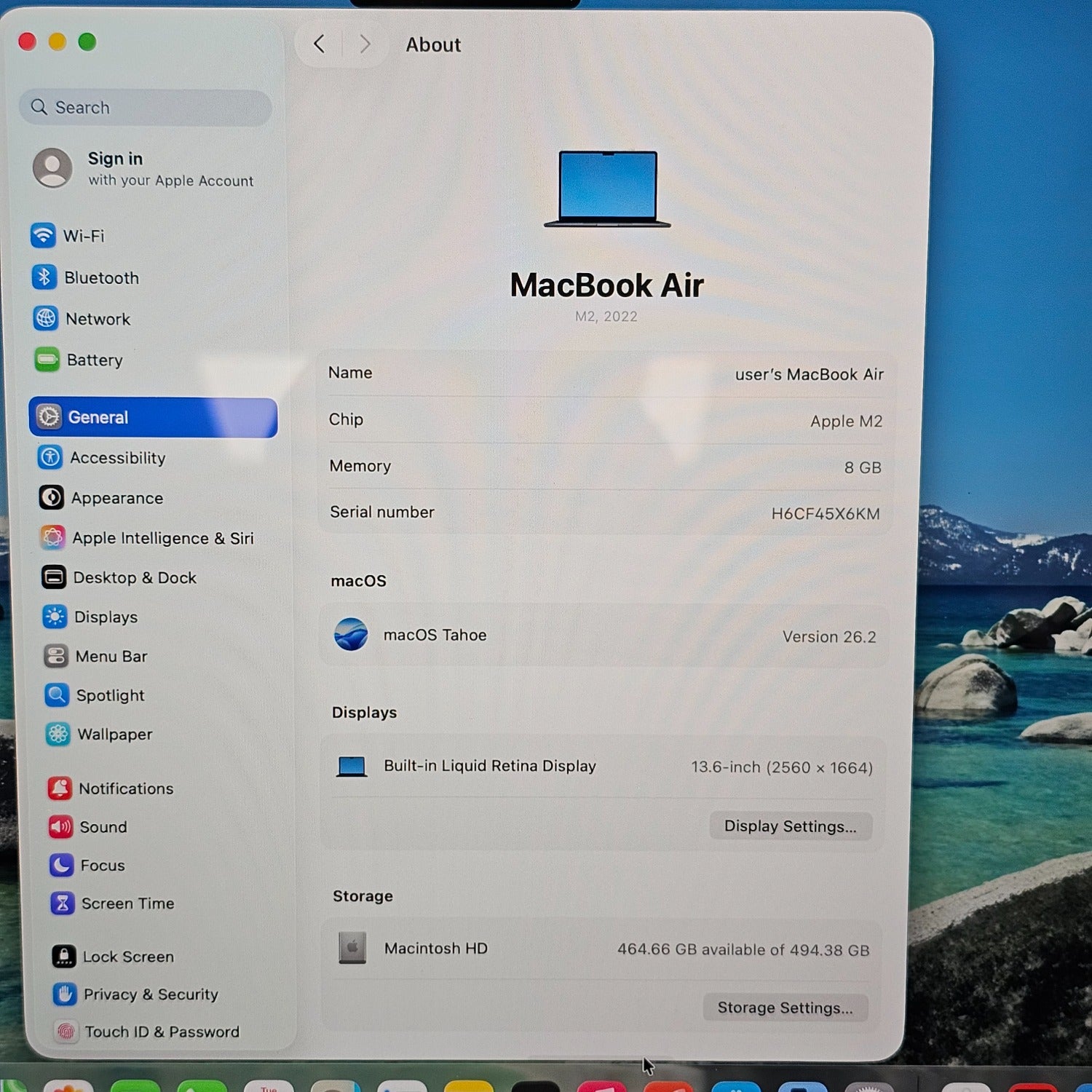
Task: Open Storage Settings
Action: coord(786,1008)
